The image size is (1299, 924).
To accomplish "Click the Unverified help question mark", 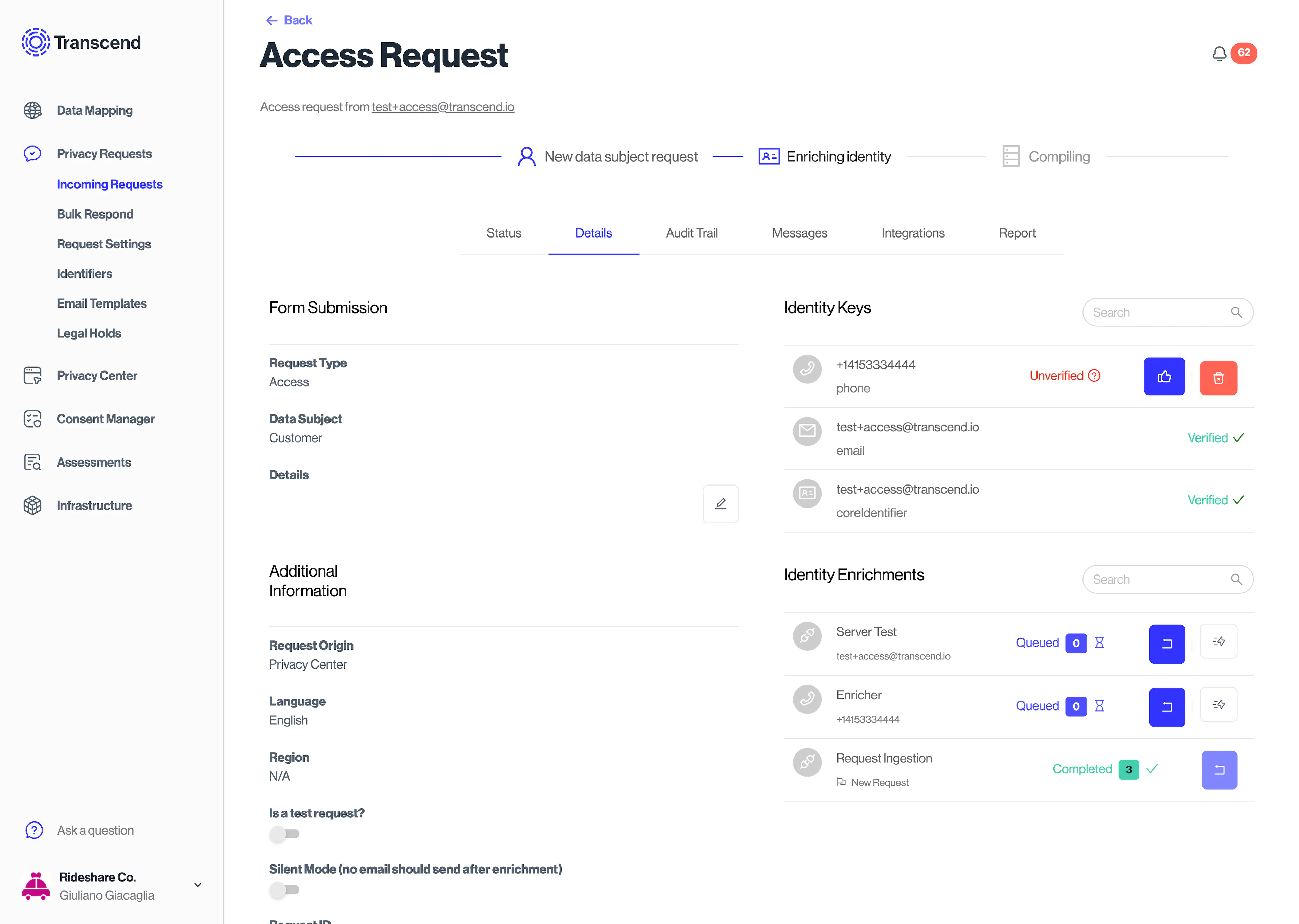I will 1094,376.
